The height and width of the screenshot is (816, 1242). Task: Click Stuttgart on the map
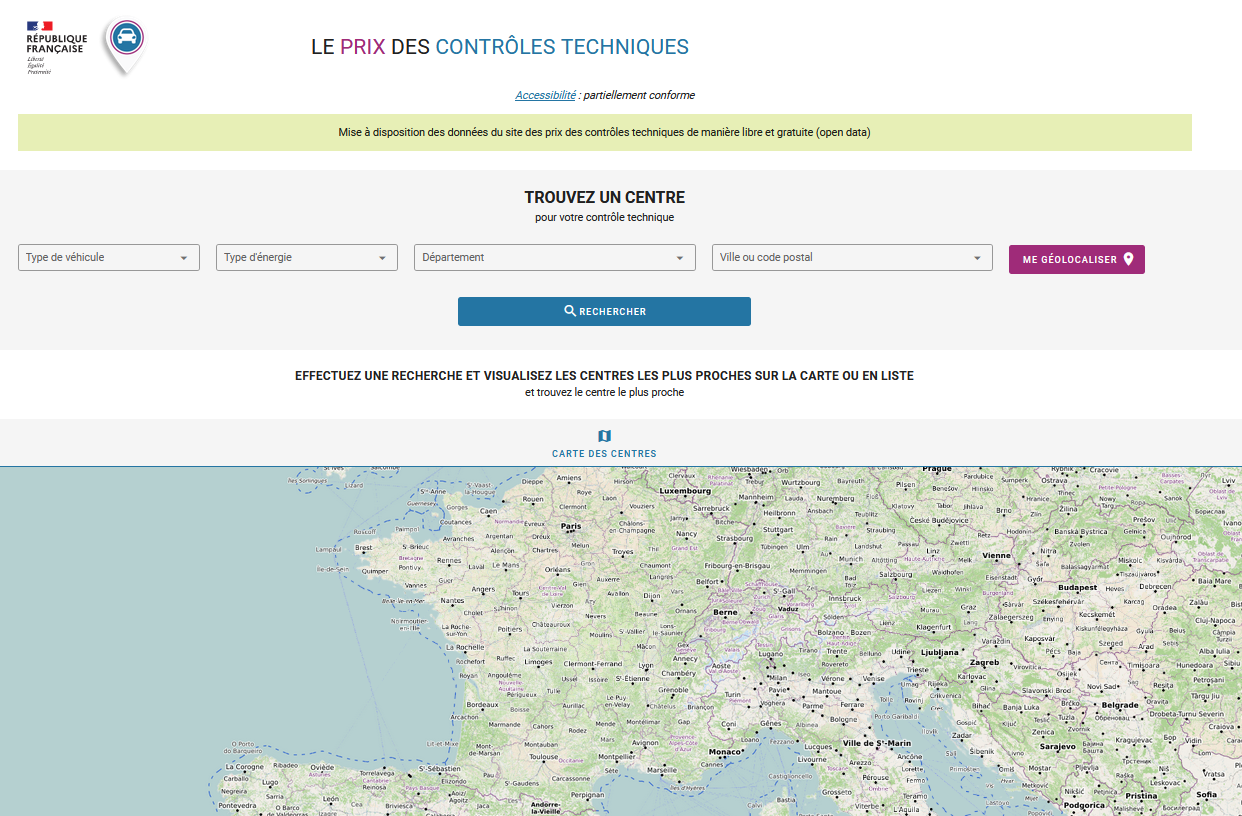(x=777, y=530)
